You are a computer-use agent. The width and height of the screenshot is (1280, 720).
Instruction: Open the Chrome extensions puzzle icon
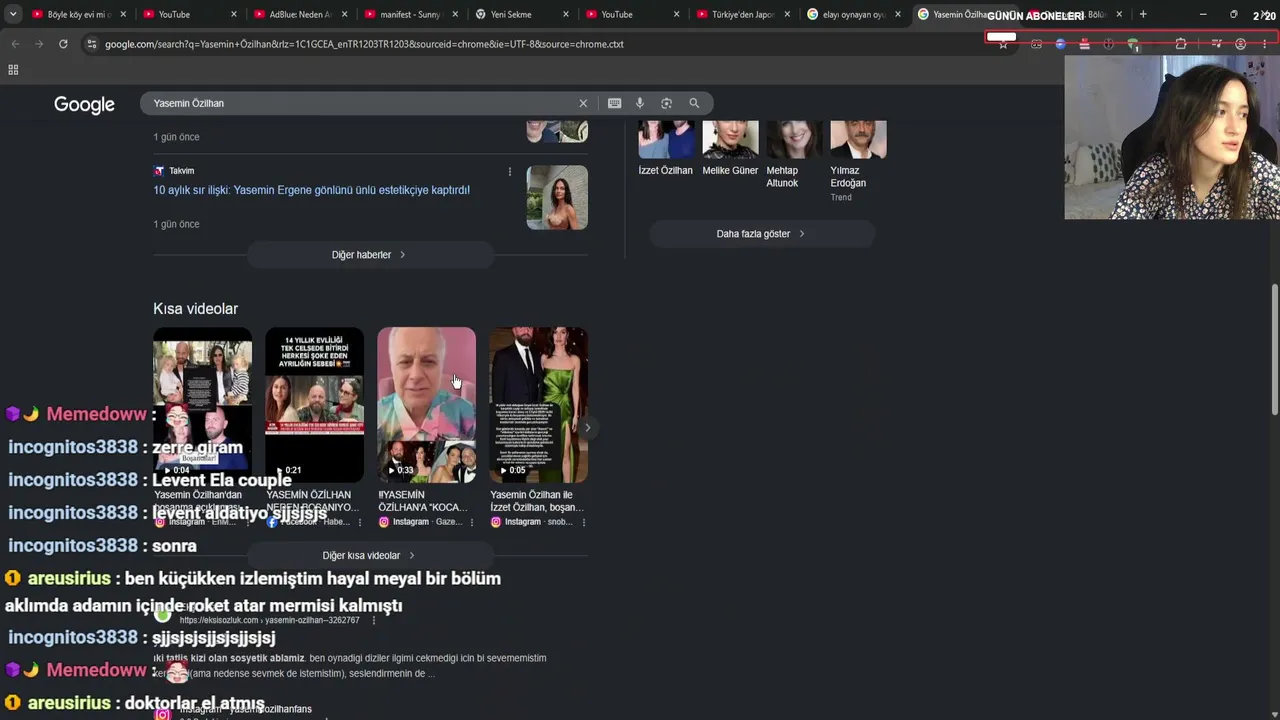tap(1181, 44)
